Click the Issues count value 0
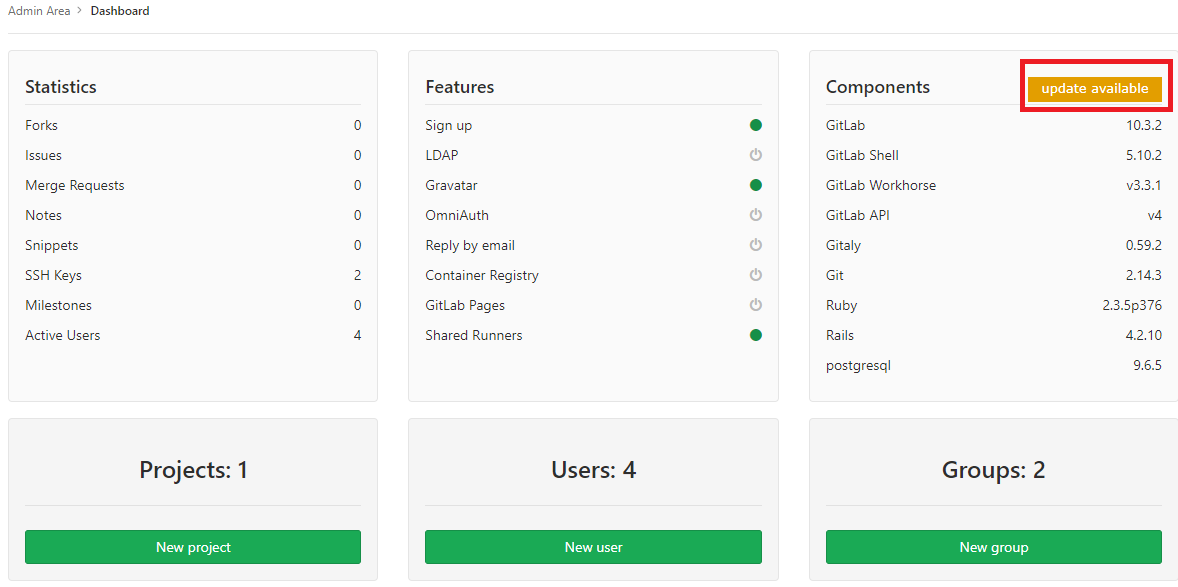This screenshot has height=587, width=1178. click(358, 156)
